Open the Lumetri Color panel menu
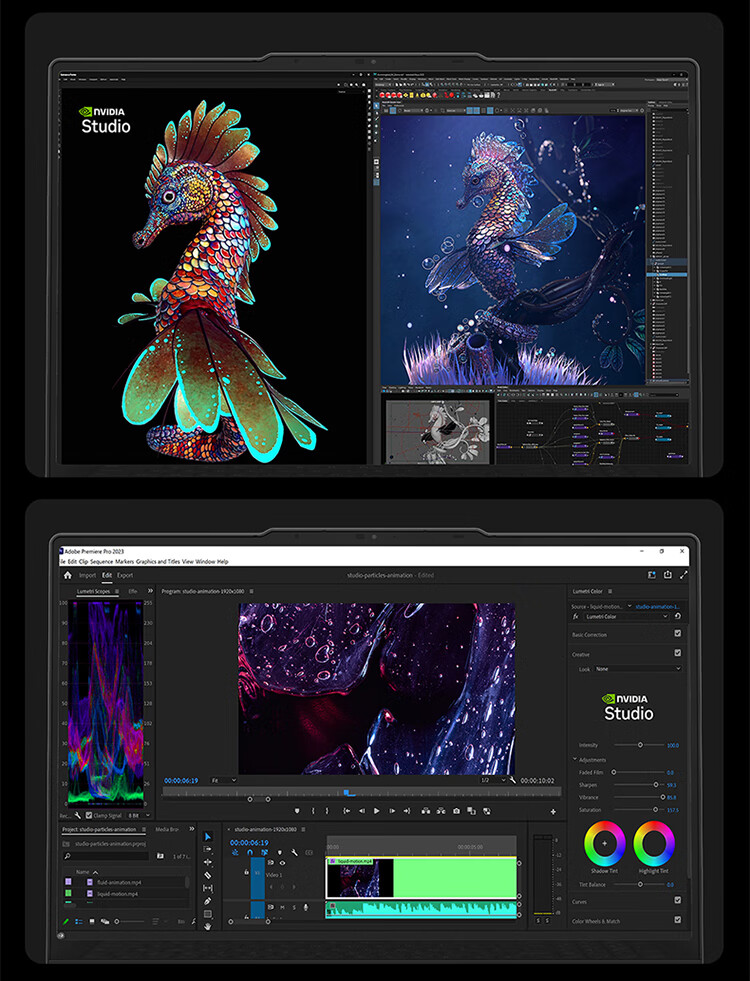This screenshot has width=750, height=981. pos(610,591)
